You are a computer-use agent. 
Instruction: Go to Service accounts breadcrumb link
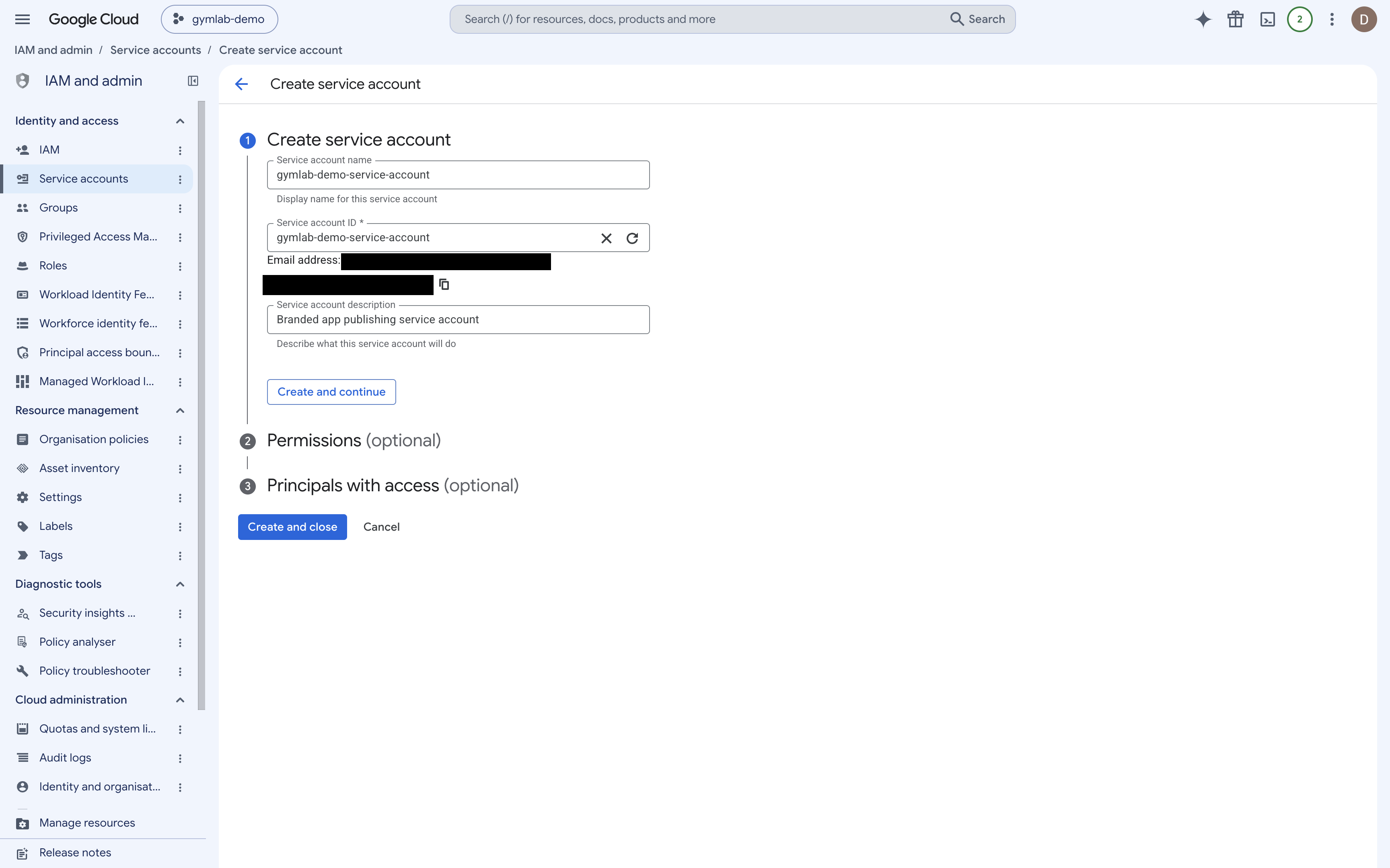tap(156, 50)
